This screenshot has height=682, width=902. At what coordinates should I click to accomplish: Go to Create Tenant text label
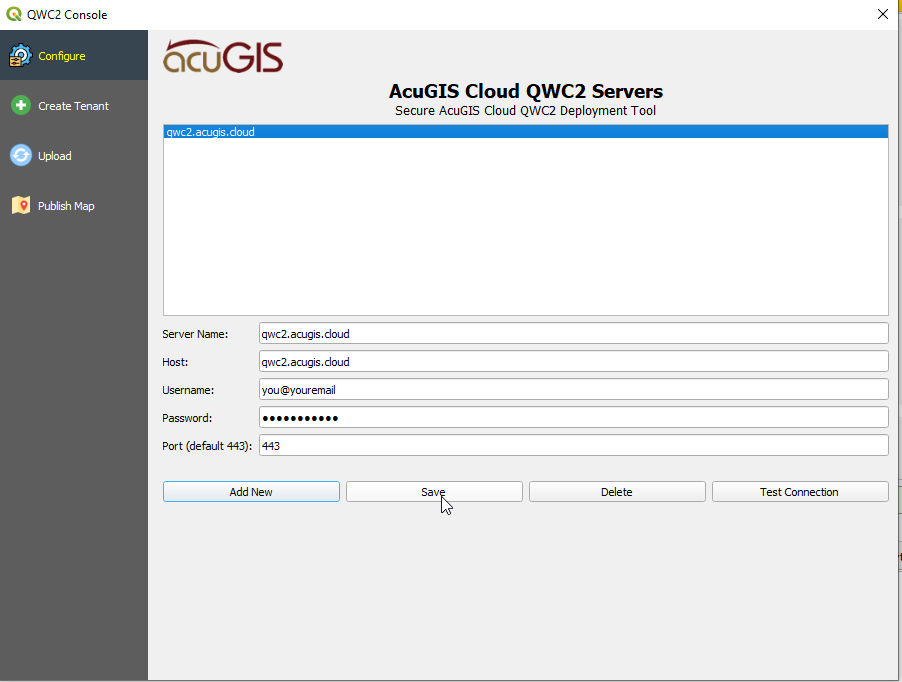coord(73,106)
